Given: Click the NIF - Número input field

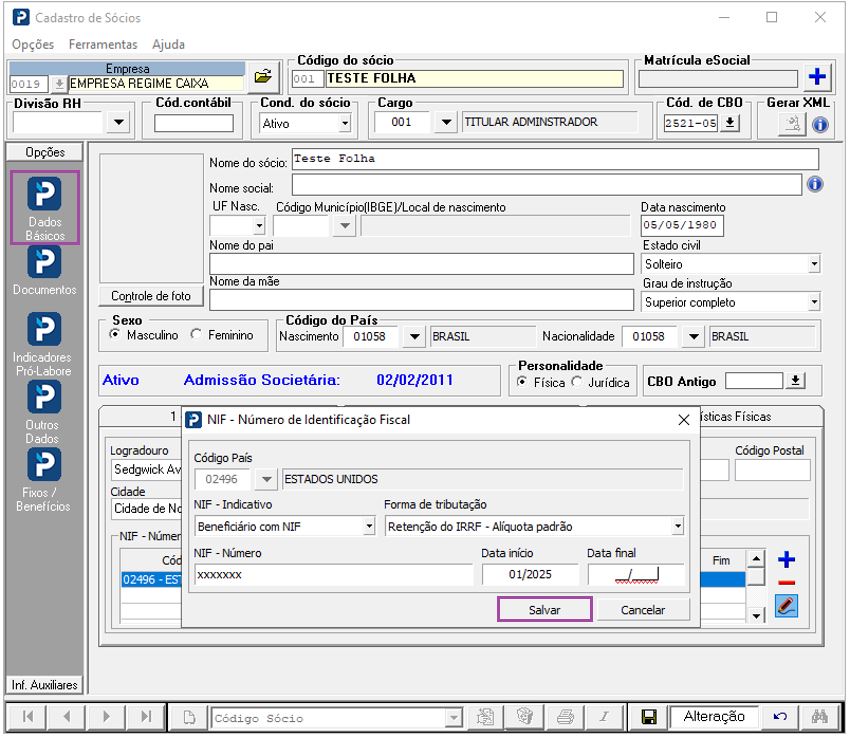Looking at the screenshot, I should 333,575.
